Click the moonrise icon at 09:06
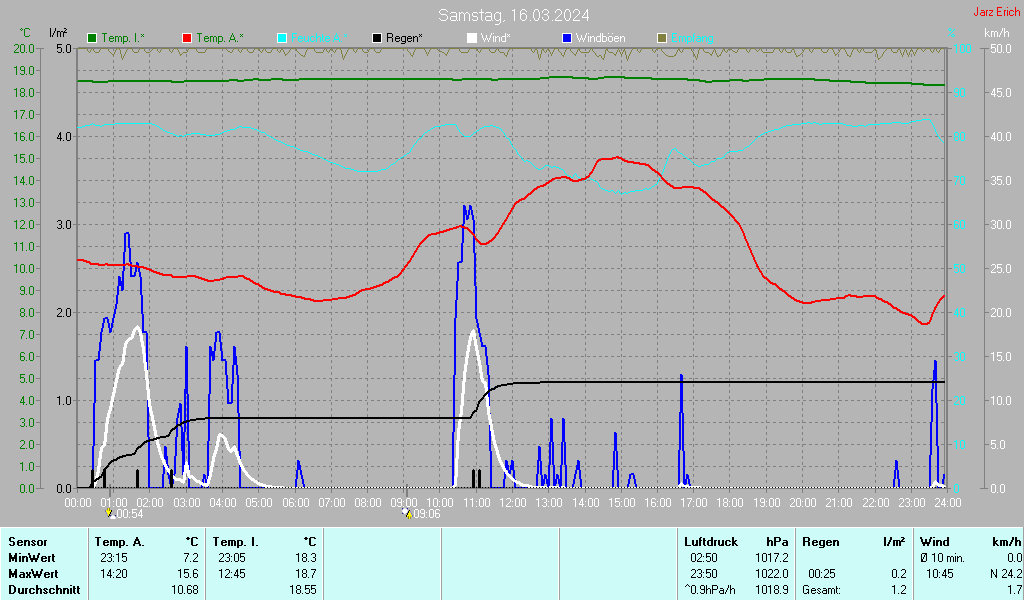The width and height of the screenshot is (1024, 600). pos(406,513)
